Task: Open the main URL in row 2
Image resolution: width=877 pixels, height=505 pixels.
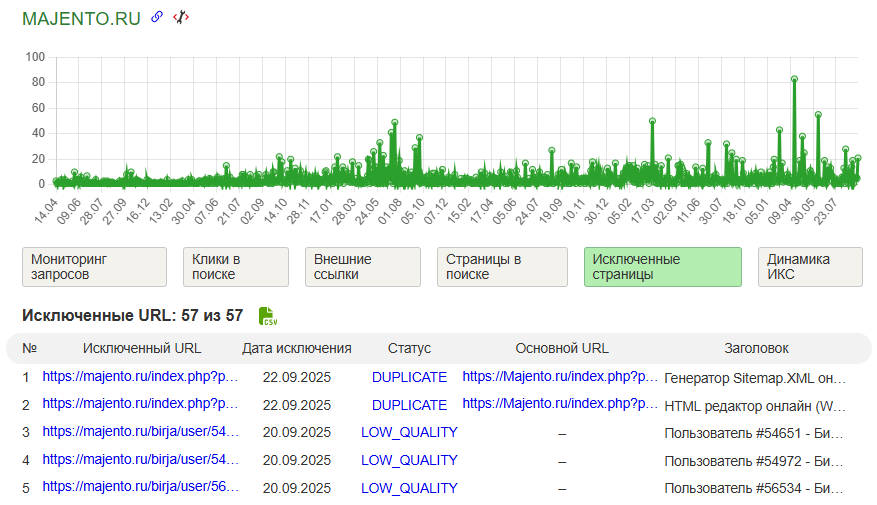Action: 559,405
